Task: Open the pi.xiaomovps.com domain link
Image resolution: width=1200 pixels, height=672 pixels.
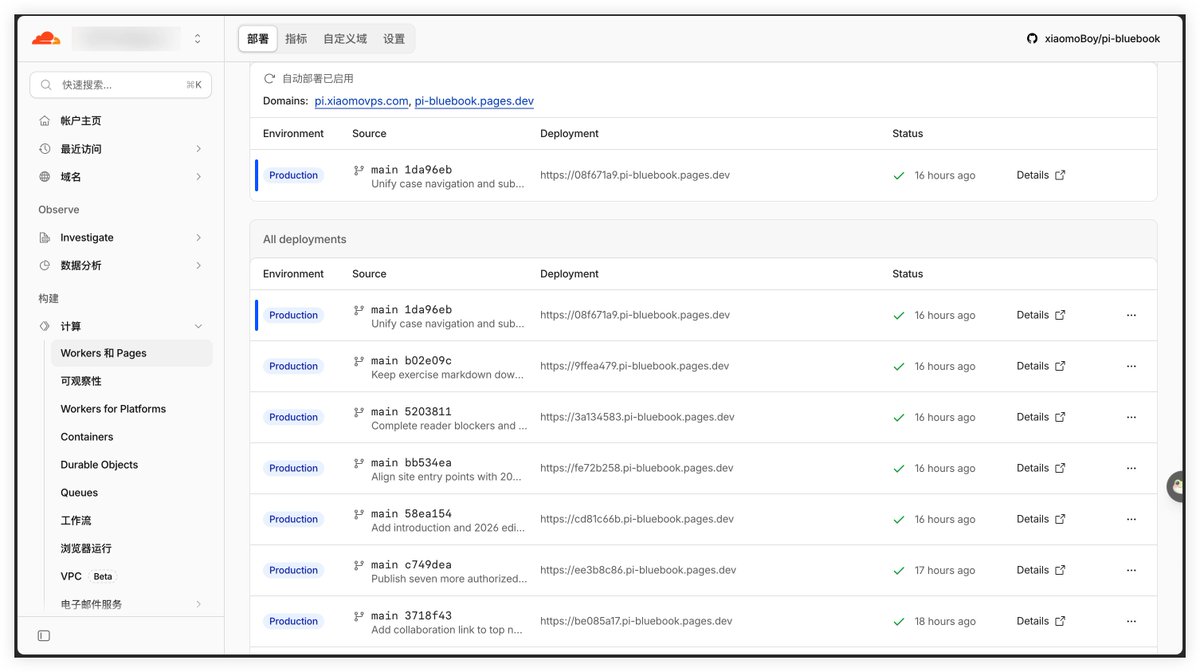Action: tap(361, 101)
